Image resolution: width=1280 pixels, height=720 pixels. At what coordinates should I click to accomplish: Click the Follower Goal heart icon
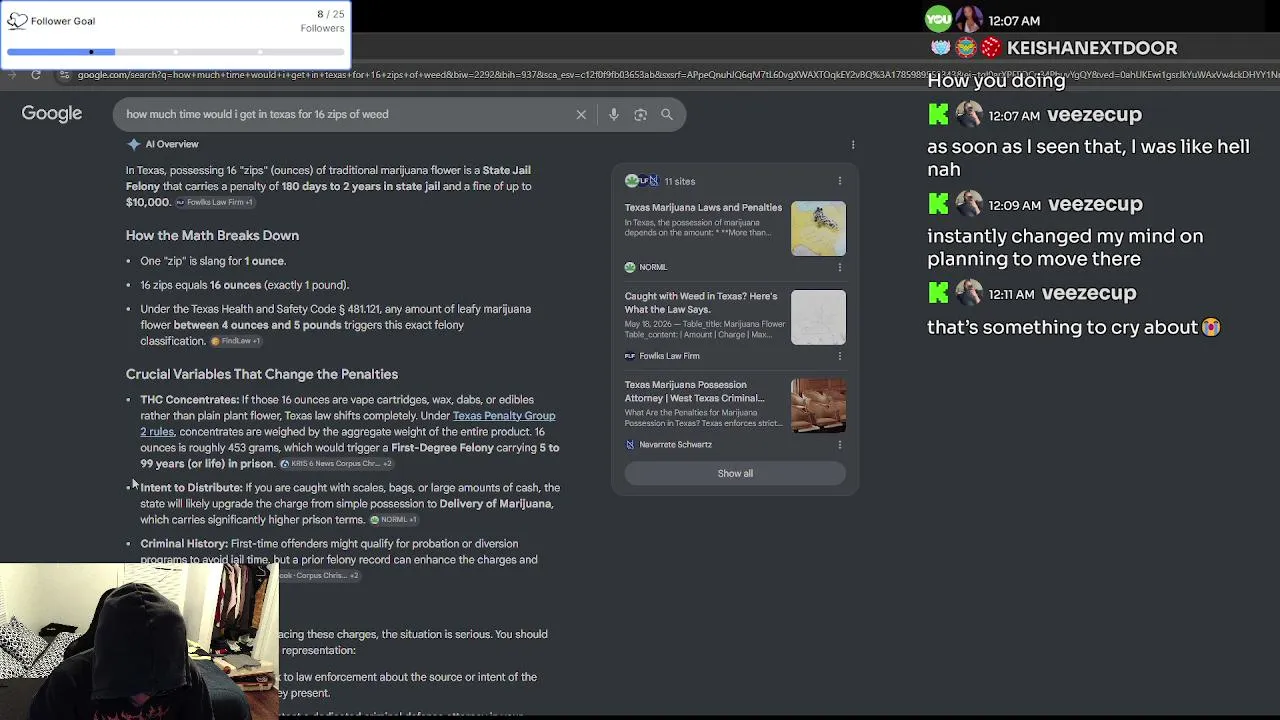17,21
